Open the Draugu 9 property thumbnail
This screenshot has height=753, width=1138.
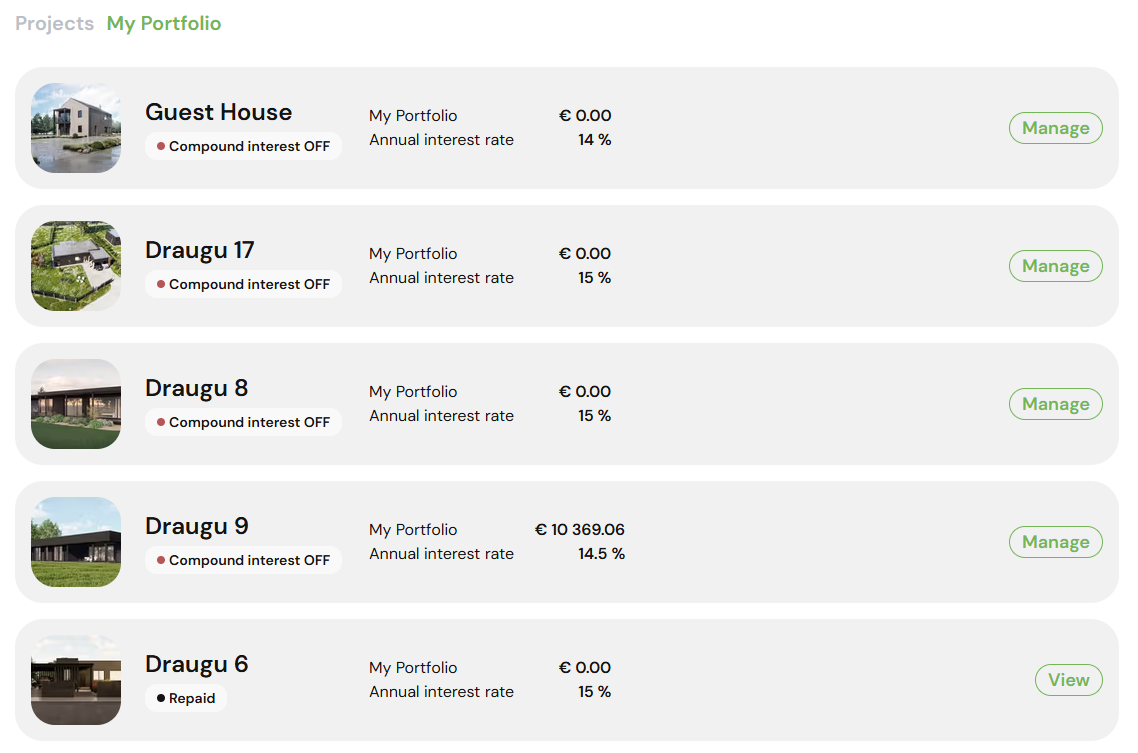(x=76, y=542)
